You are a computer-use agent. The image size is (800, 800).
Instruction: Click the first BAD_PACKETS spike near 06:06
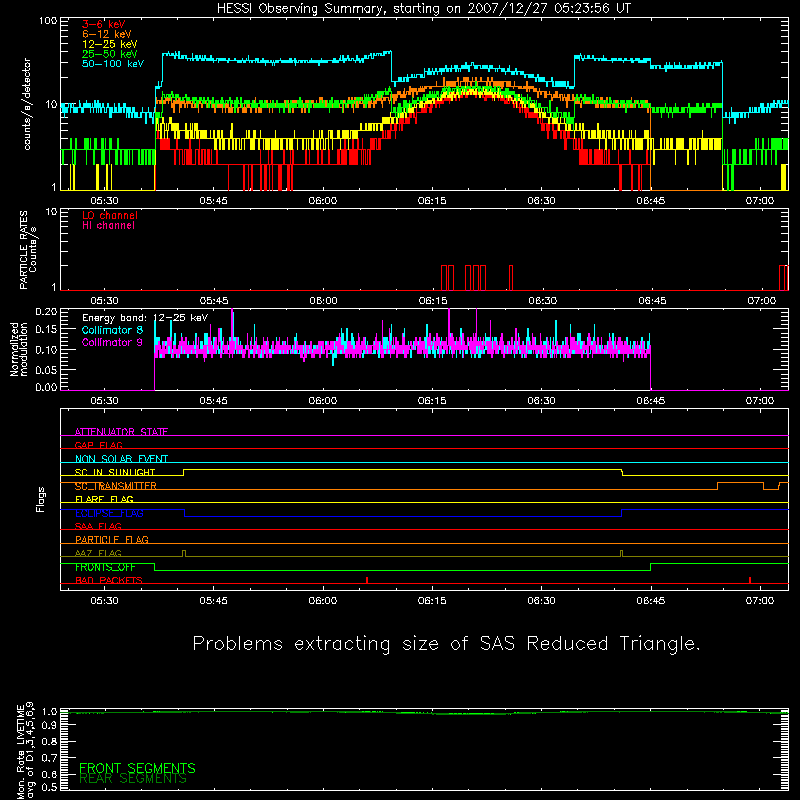pyautogui.click(x=367, y=580)
